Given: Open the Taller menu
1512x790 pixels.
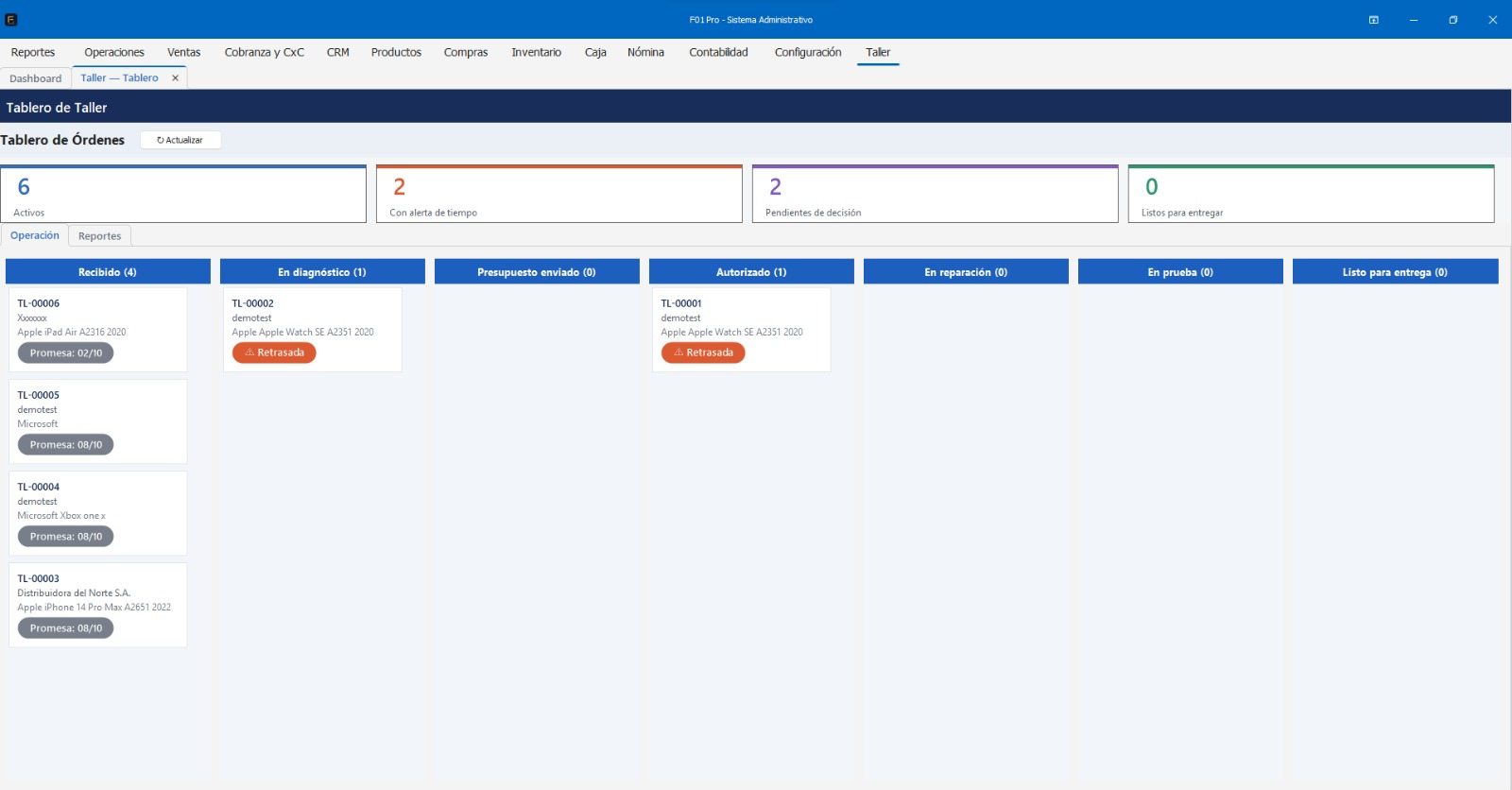Looking at the screenshot, I should 878,53.
